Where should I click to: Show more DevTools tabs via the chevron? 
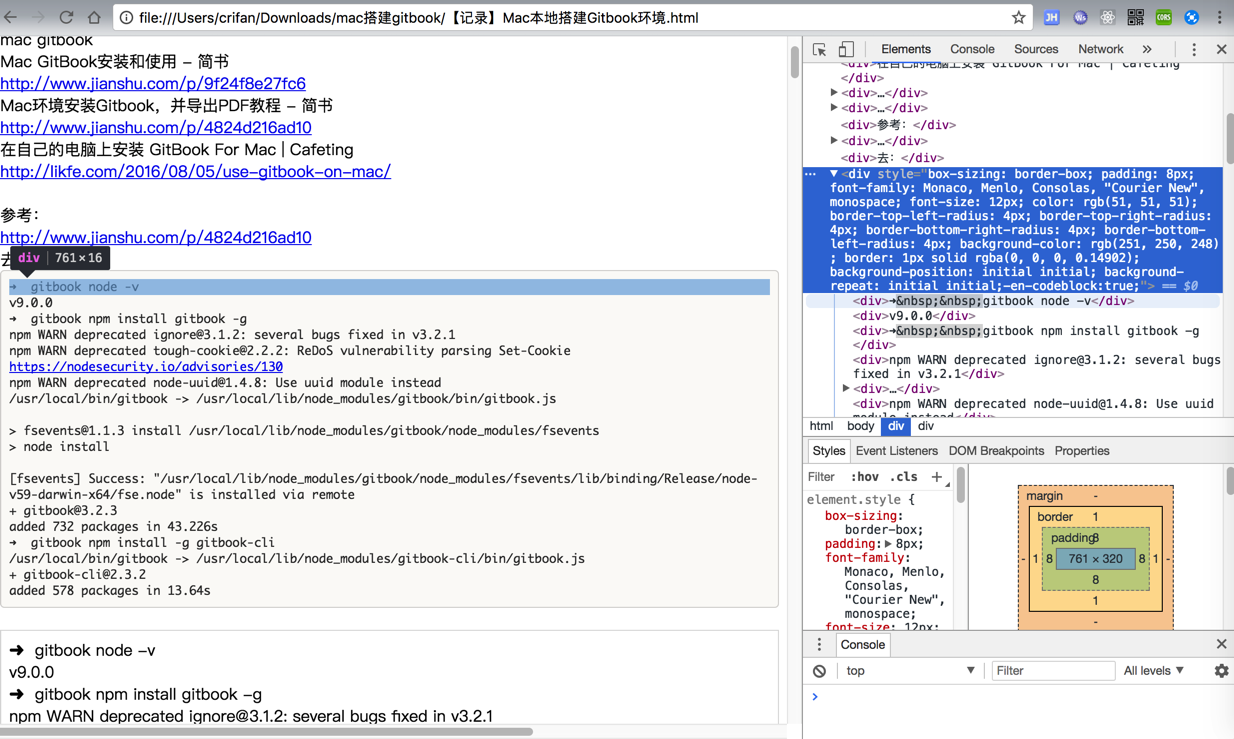pyautogui.click(x=1147, y=49)
